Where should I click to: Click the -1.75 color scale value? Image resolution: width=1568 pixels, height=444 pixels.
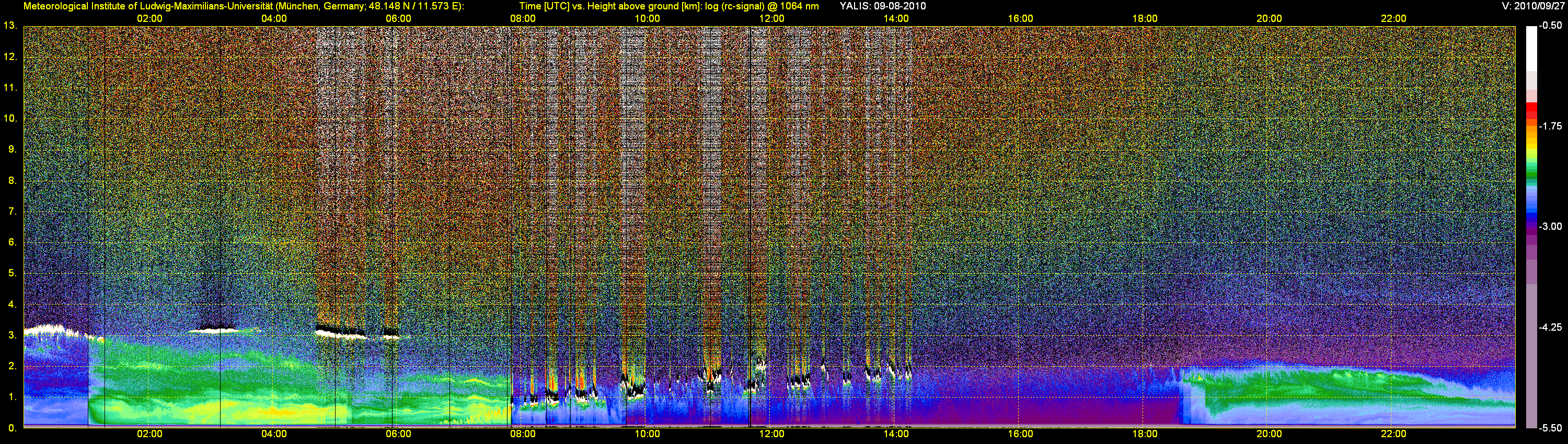click(1550, 126)
